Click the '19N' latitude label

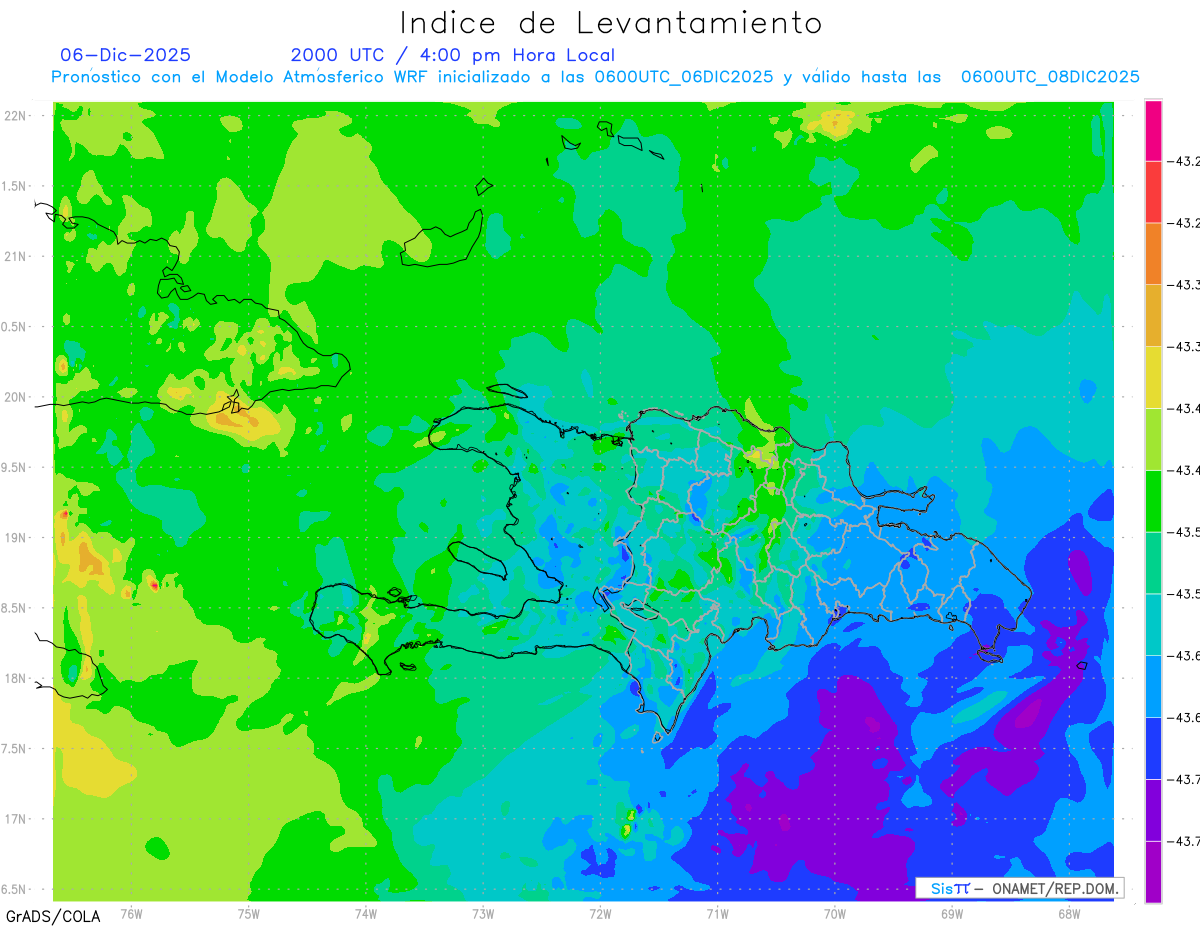[16, 537]
